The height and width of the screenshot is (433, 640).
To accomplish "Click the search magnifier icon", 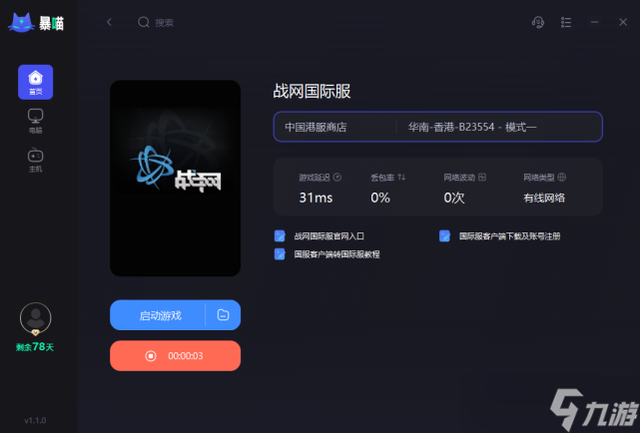I will 143,22.
